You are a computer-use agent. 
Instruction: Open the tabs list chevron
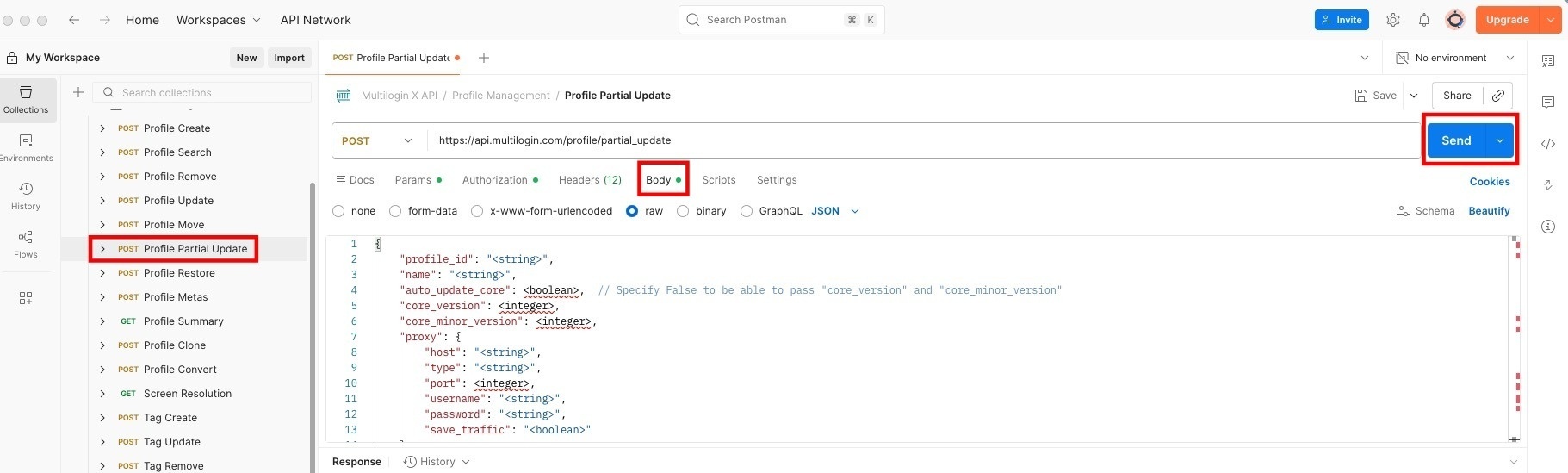1364,58
